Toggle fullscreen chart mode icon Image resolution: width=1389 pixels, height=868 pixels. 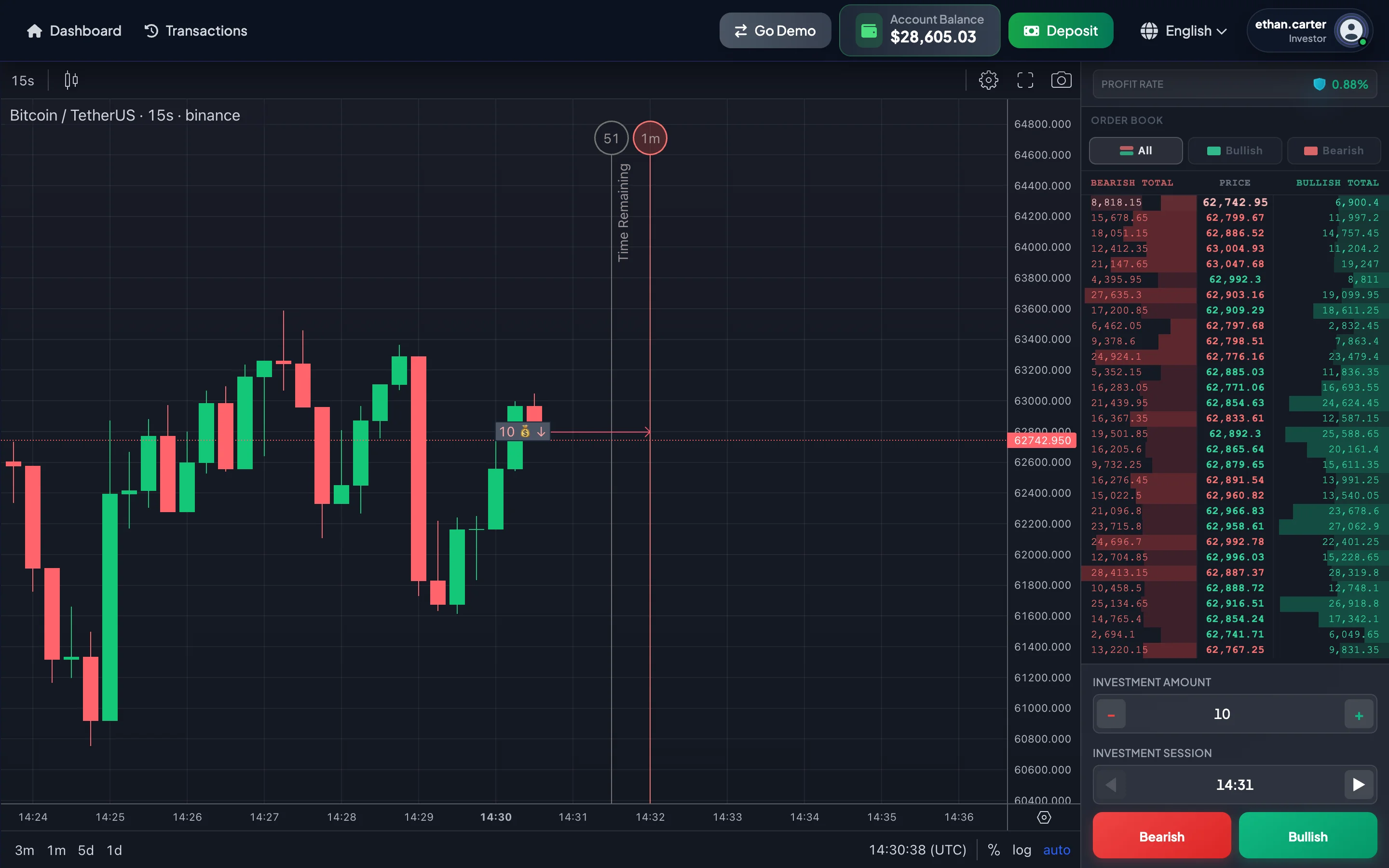pyautogui.click(x=1025, y=81)
